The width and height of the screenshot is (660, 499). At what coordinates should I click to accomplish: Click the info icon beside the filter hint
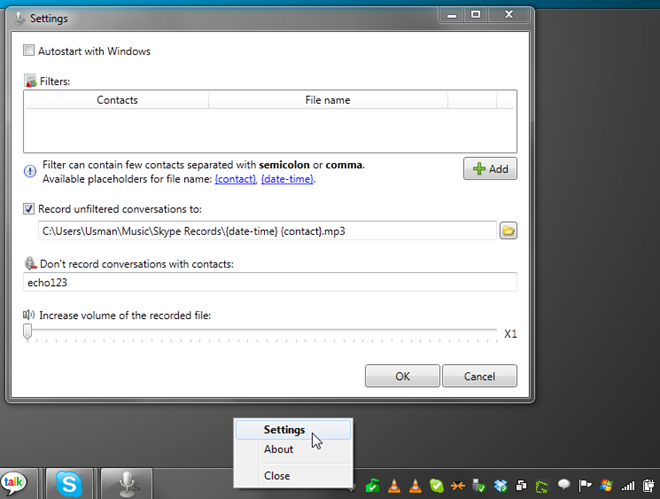coord(30,171)
